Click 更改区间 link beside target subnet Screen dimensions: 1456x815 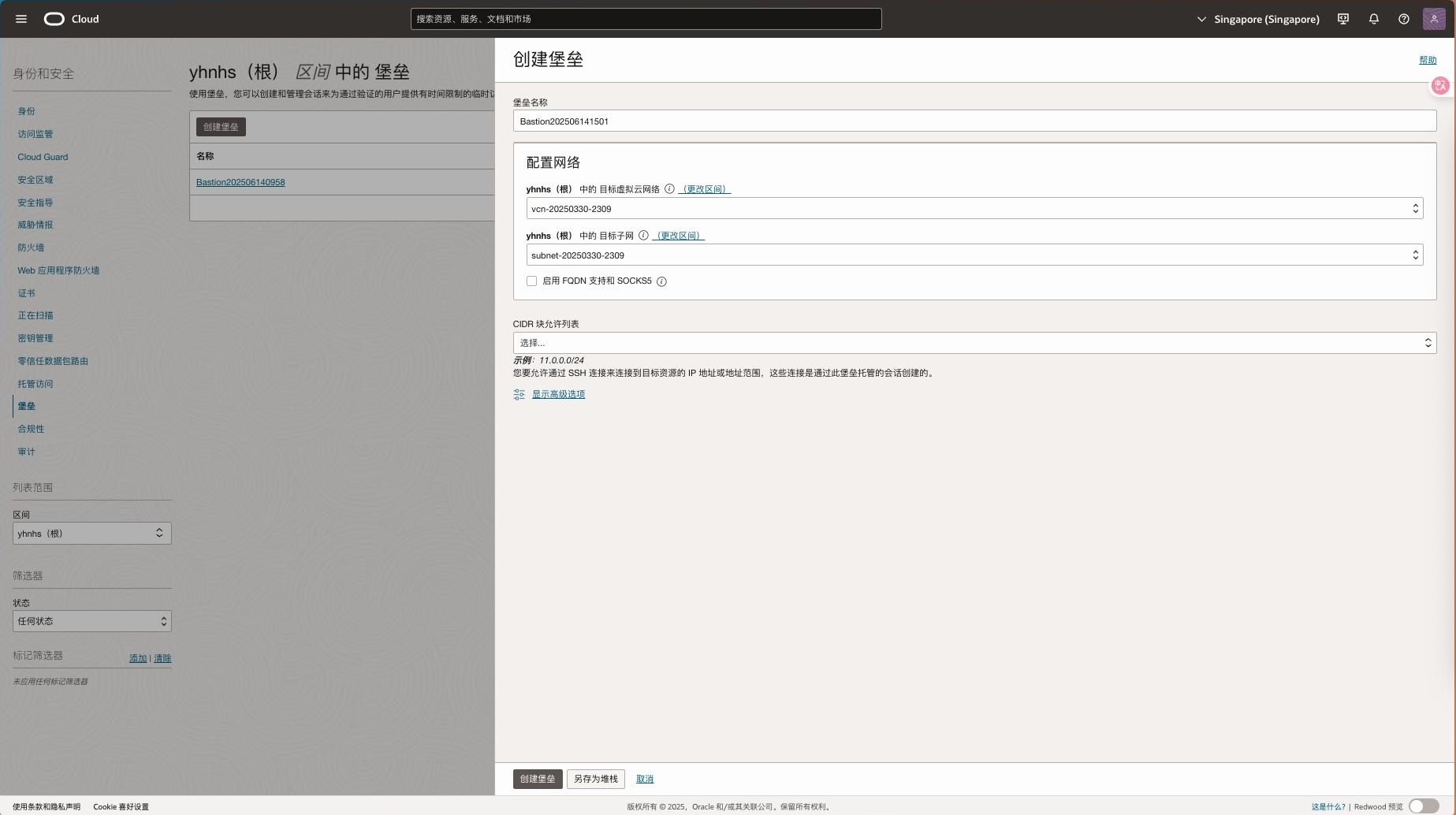tap(679, 236)
